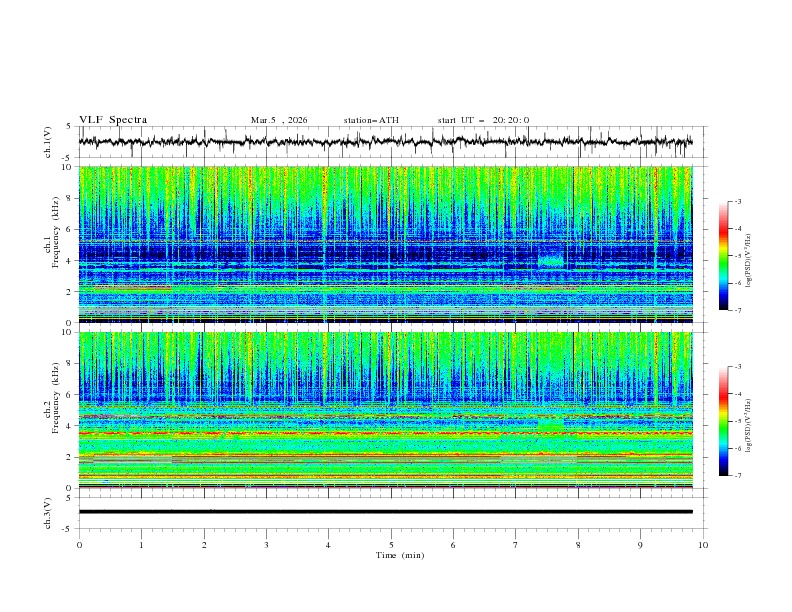Click the "VLF Spectra" title text
The height and width of the screenshot is (612, 792).
coord(113,120)
